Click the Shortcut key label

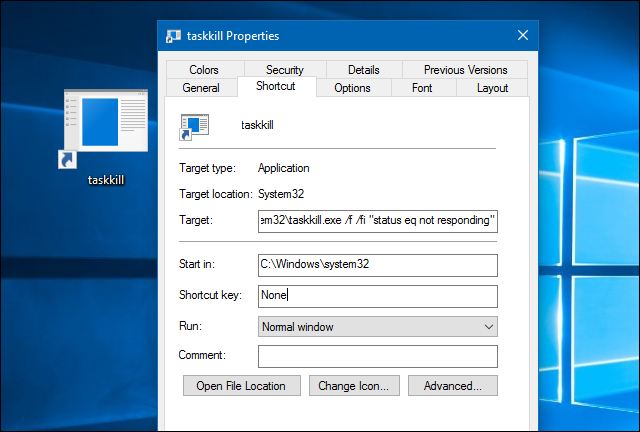[x=210, y=295]
